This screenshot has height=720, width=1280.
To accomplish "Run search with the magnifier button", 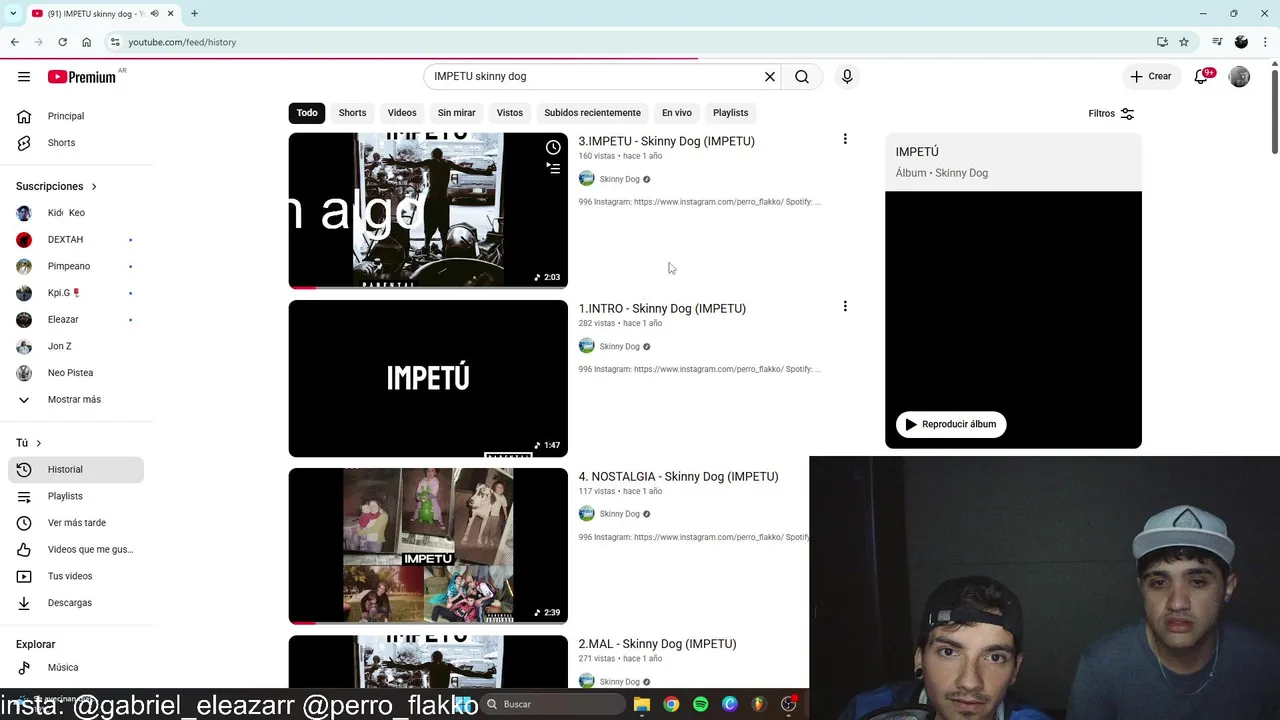I will [x=802, y=77].
